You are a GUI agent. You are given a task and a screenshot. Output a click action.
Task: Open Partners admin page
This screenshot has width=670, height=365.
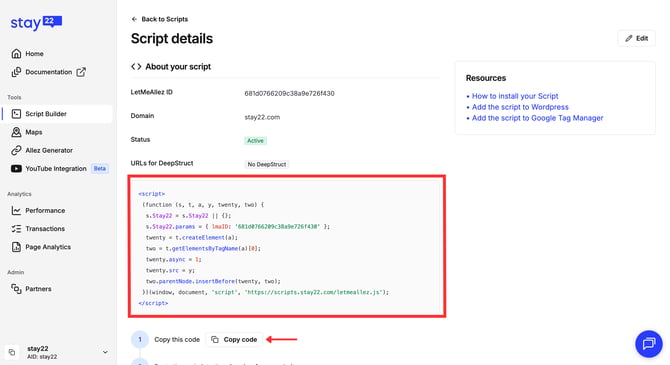point(38,289)
